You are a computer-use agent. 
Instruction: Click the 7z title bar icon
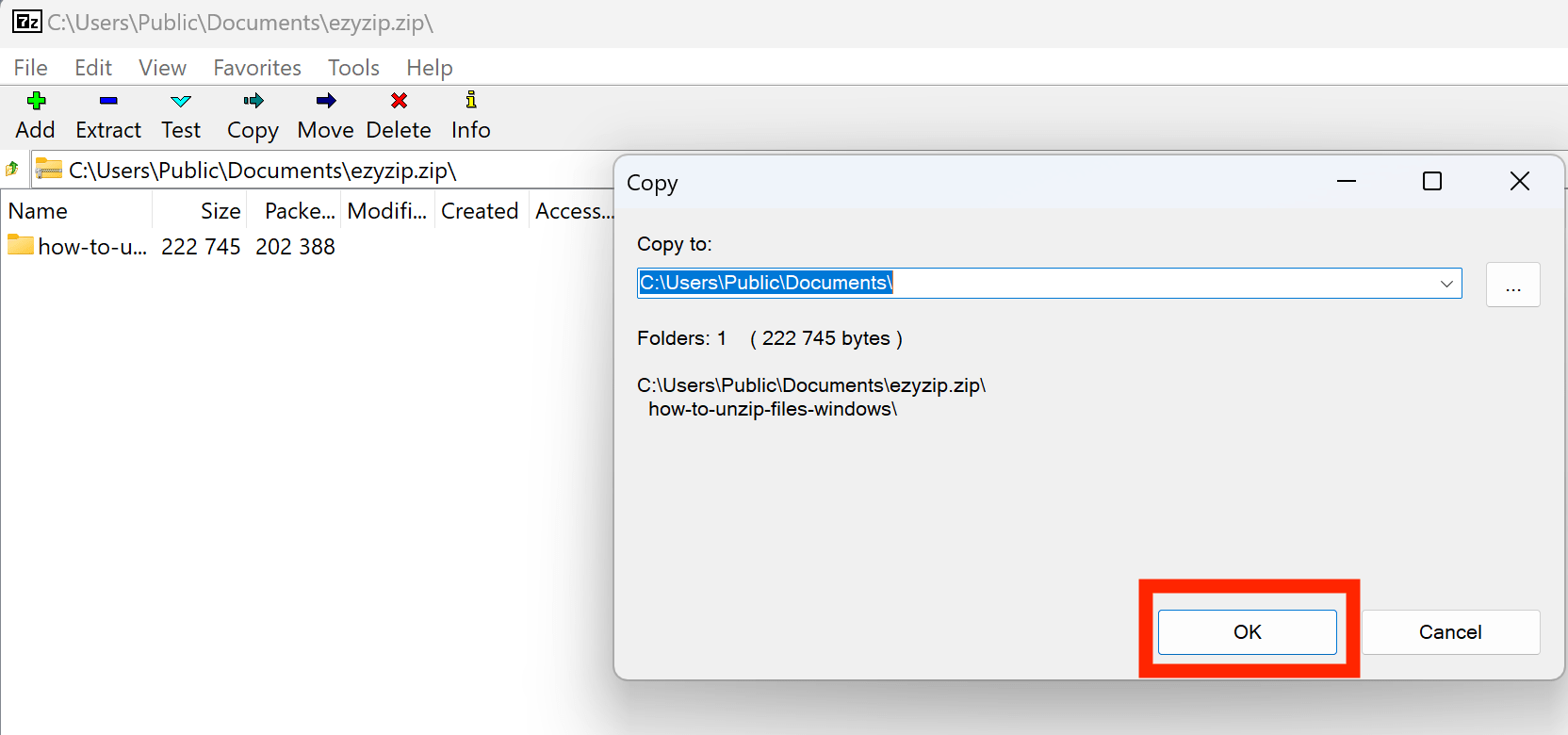coord(27,21)
